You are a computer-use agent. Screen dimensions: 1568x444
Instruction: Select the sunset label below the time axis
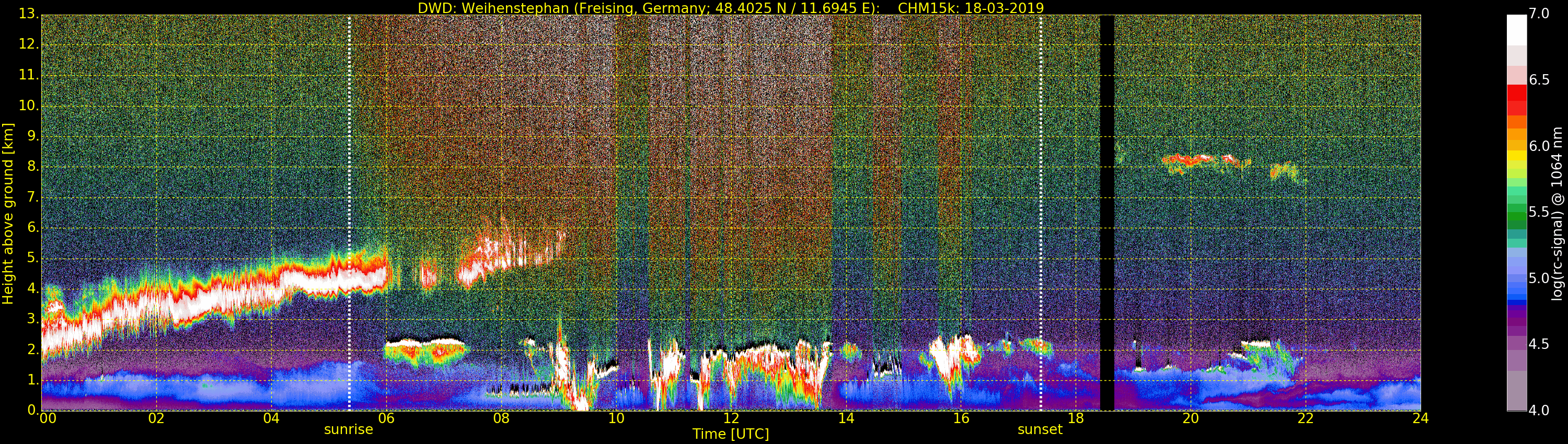1040,429
